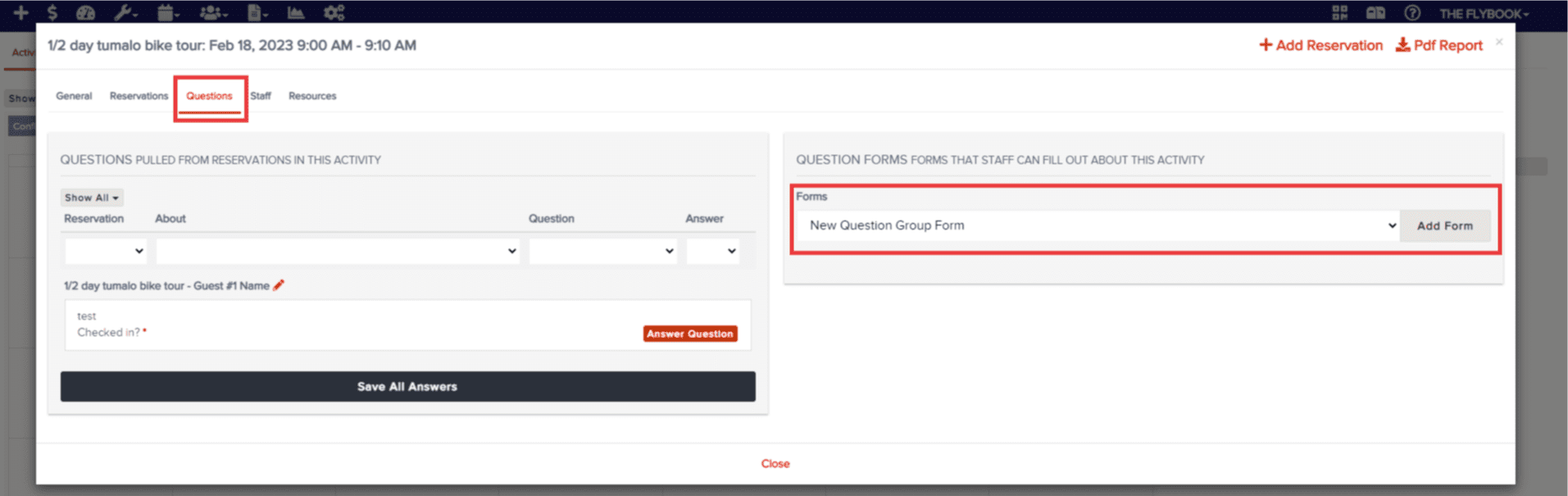Expand THE FLYBOOK account menu

(1484, 14)
